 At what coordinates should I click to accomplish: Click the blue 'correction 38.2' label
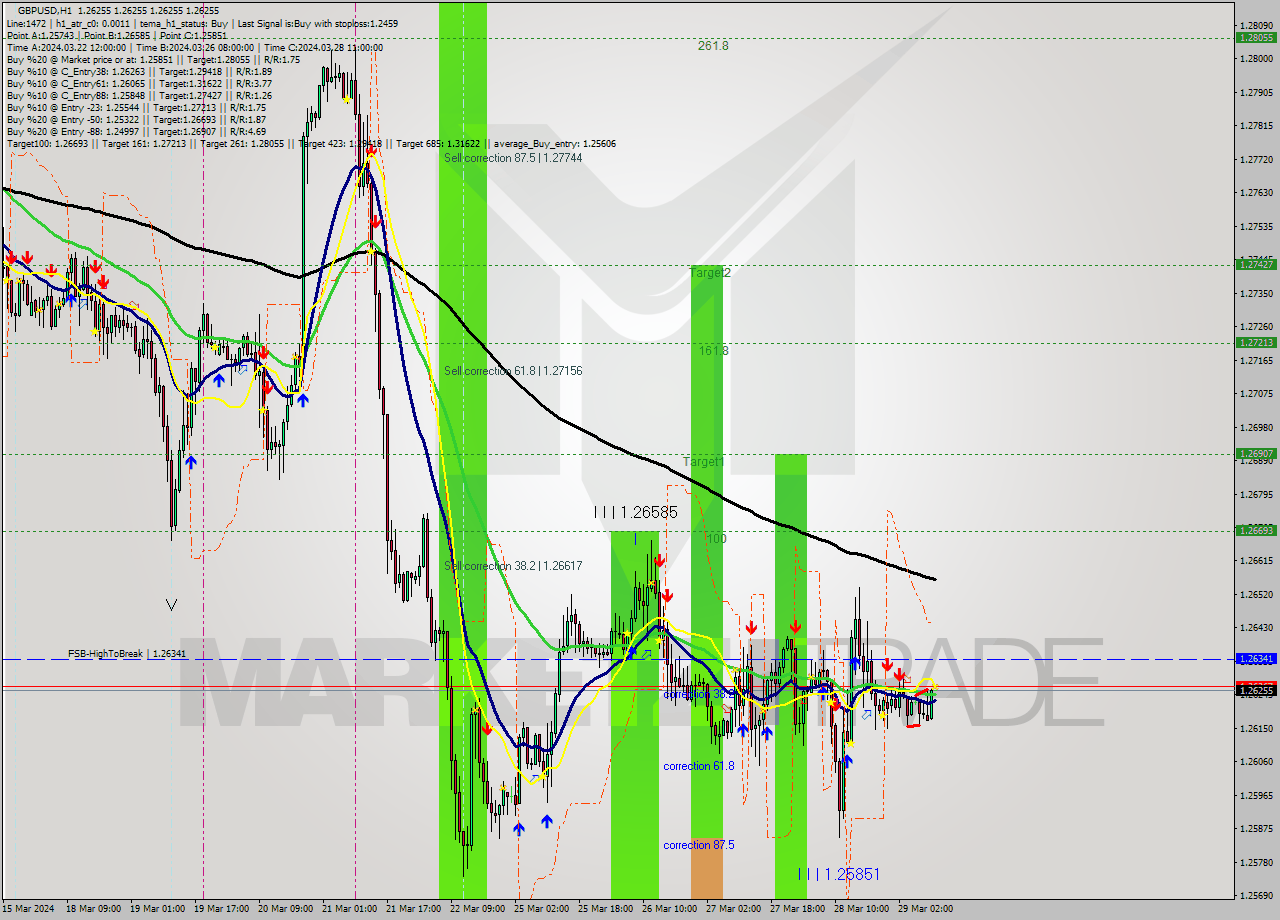(699, 694)
